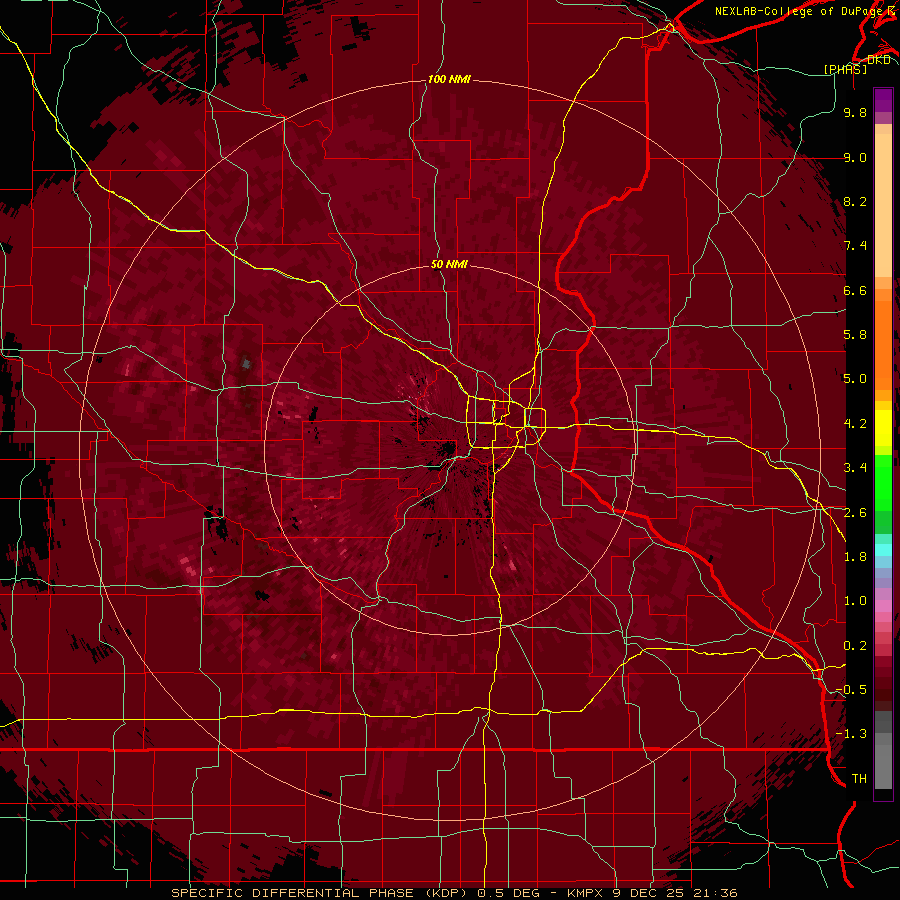Click the -1.3 value on the color scale
The width and height of the screenshot is (900, 900).
(x=851, y=734)
